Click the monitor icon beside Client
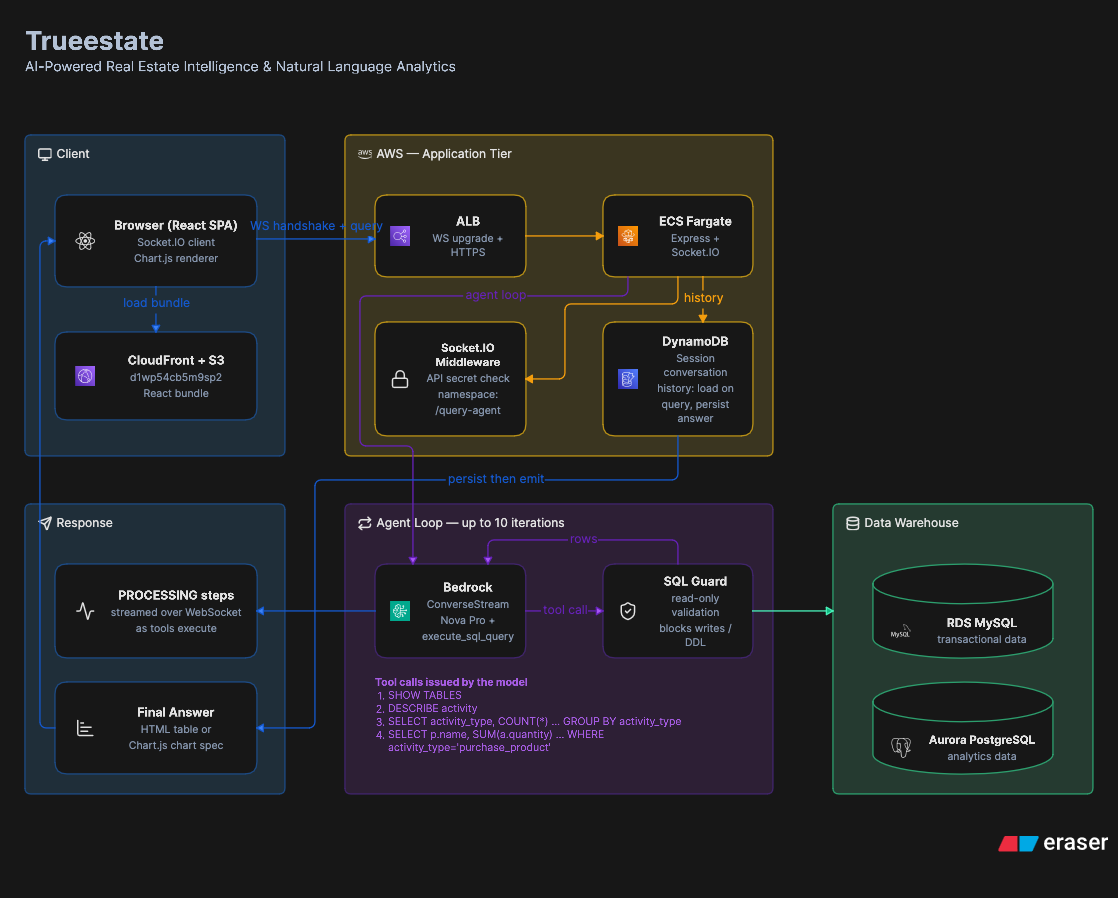 point(45,154)
